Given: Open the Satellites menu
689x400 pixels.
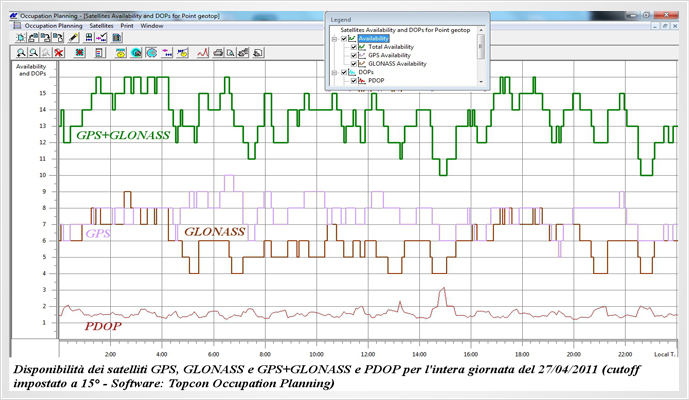Looking at the screenshot, I should pos(101,26).
